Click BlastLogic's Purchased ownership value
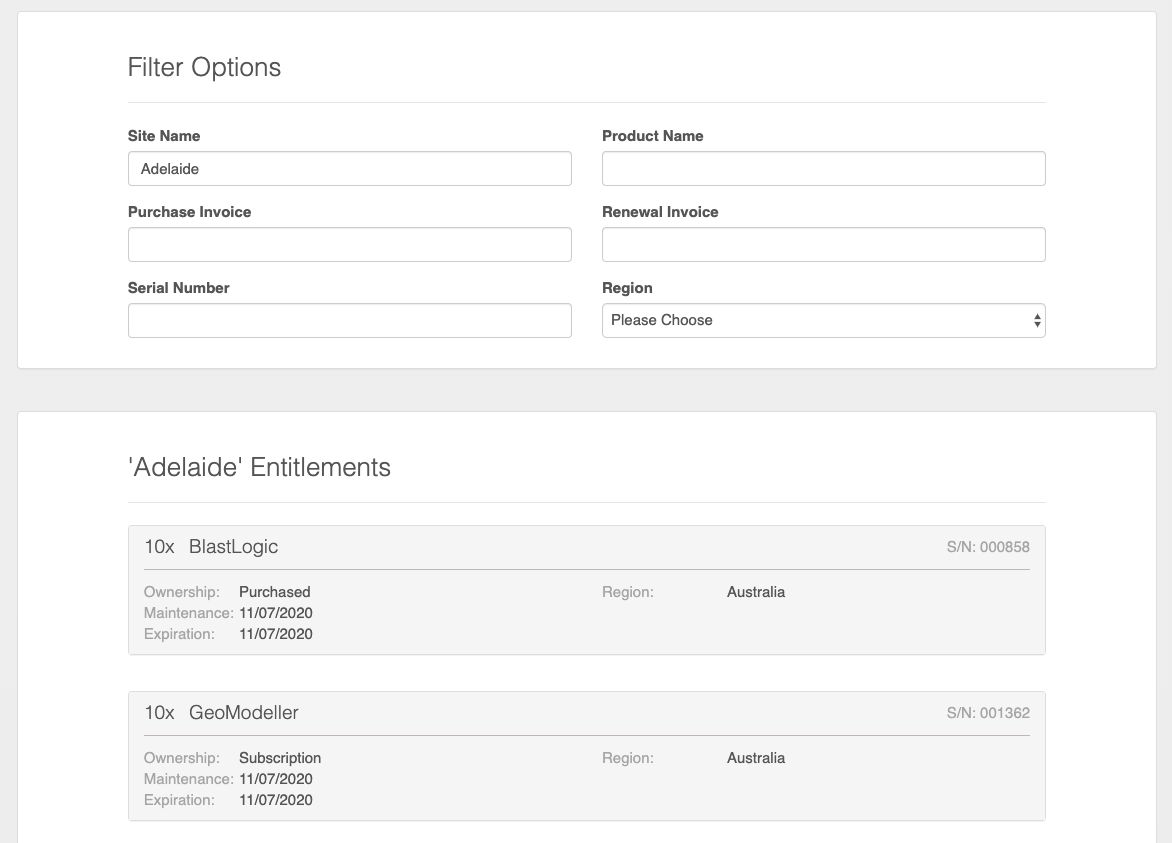 (275, 592)
